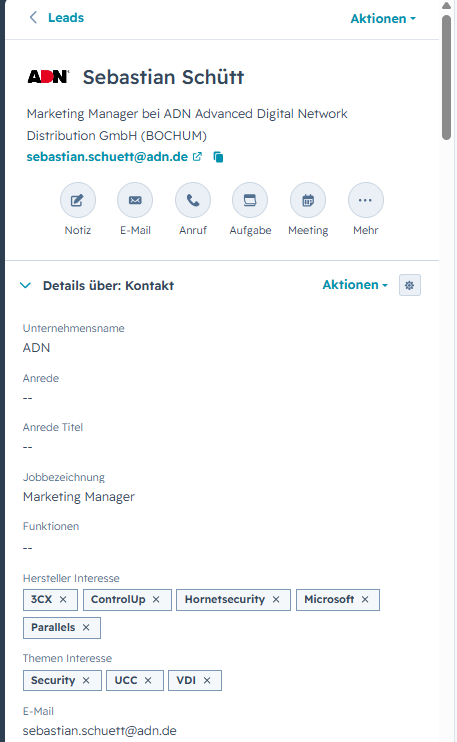Screen dimensions: 457x742
Task: Open top Aktionen dropdown menu
Action: (x=383, y=18)
